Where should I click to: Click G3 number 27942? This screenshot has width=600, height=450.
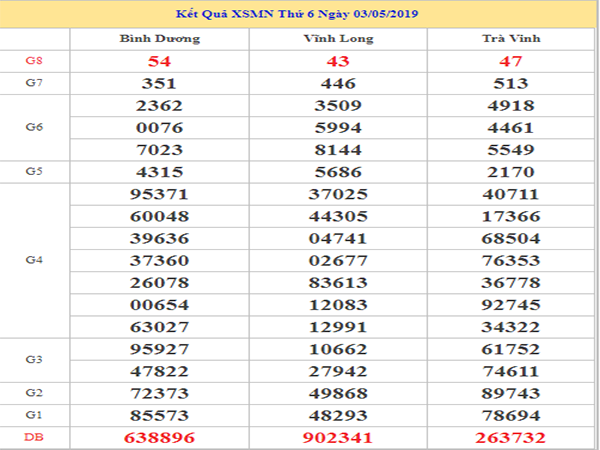(x=338, y=372)
